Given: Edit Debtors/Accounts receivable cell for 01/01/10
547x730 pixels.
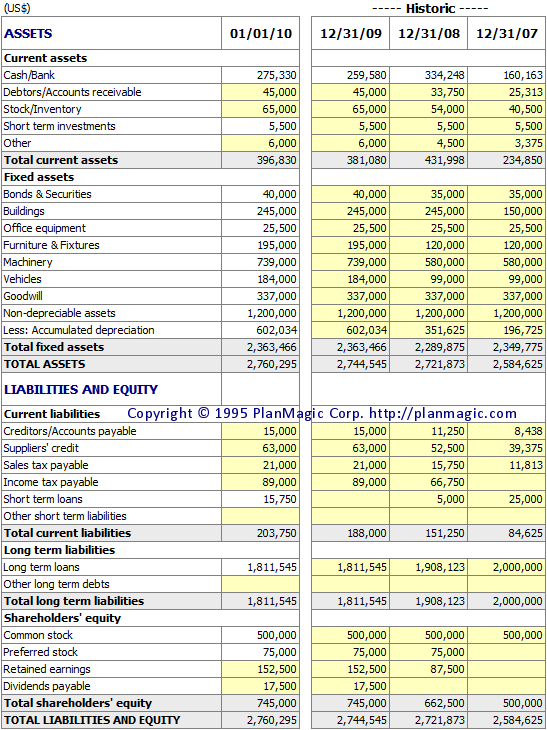Looking at the screenshot, I should coord(261,92).
